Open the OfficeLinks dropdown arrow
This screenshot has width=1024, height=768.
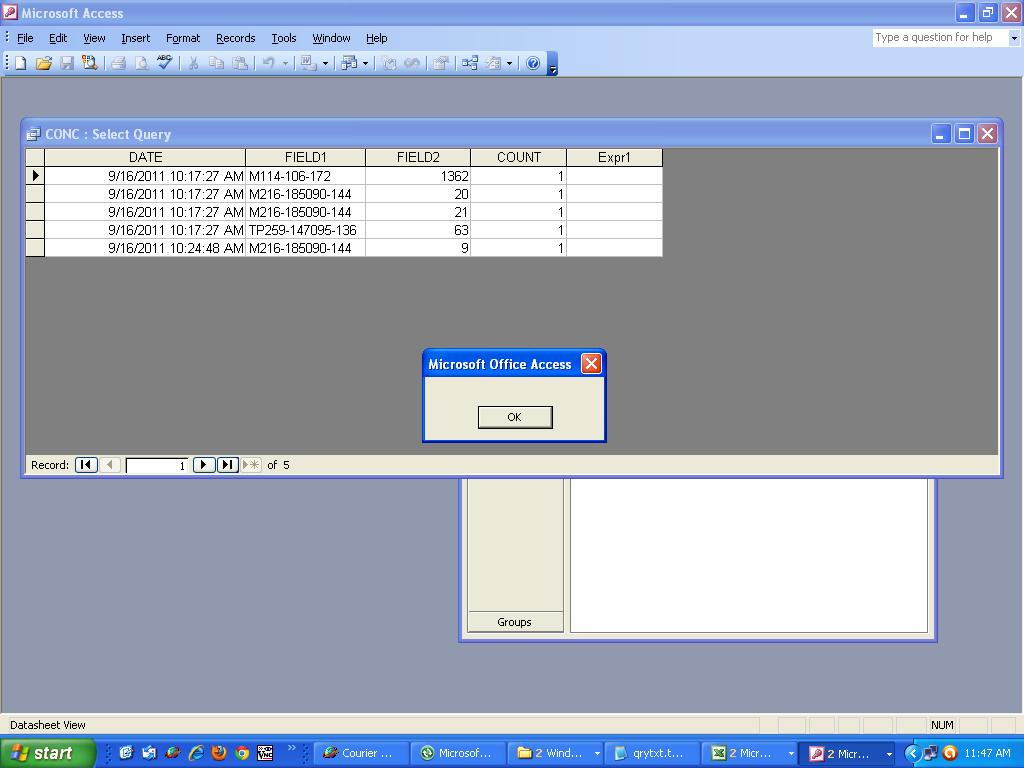325,63
